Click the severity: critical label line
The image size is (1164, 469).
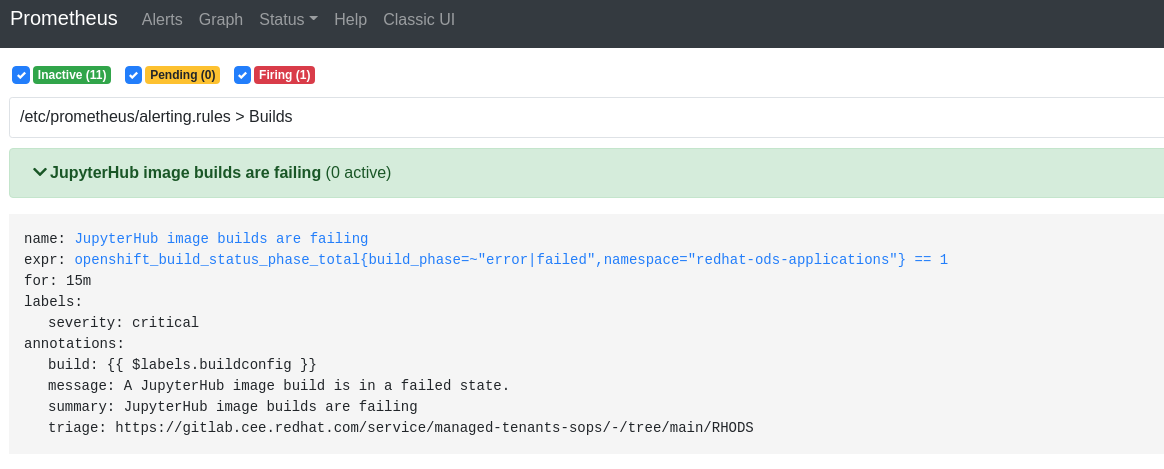coord(123,323)
